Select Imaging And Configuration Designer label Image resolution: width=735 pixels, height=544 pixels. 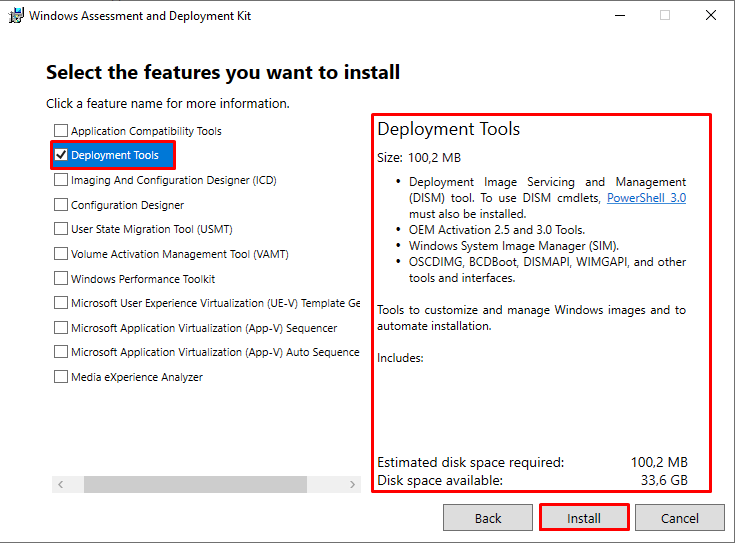[x=174, y=180]
